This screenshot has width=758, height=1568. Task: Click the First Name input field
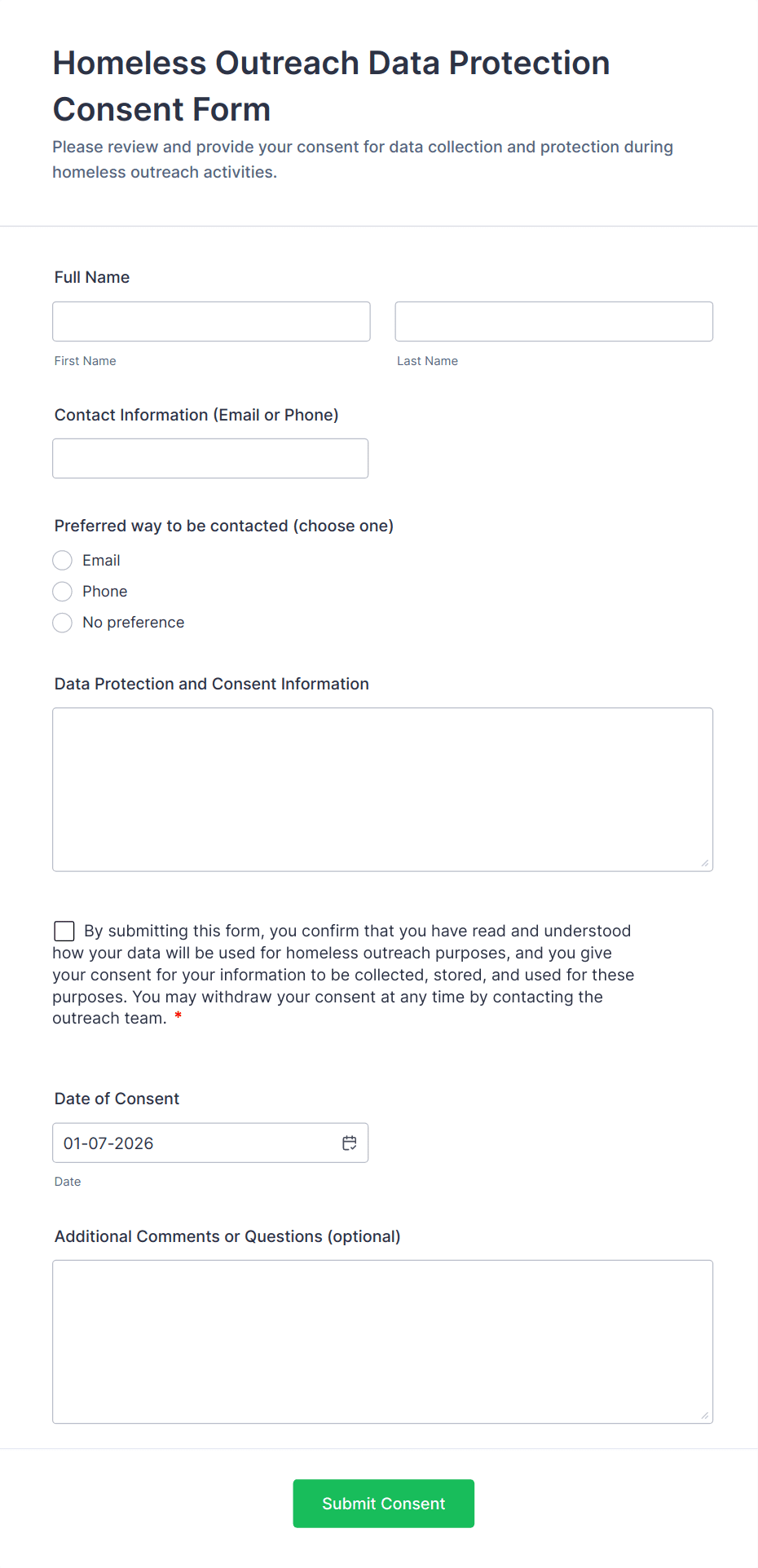click(211, 322)
